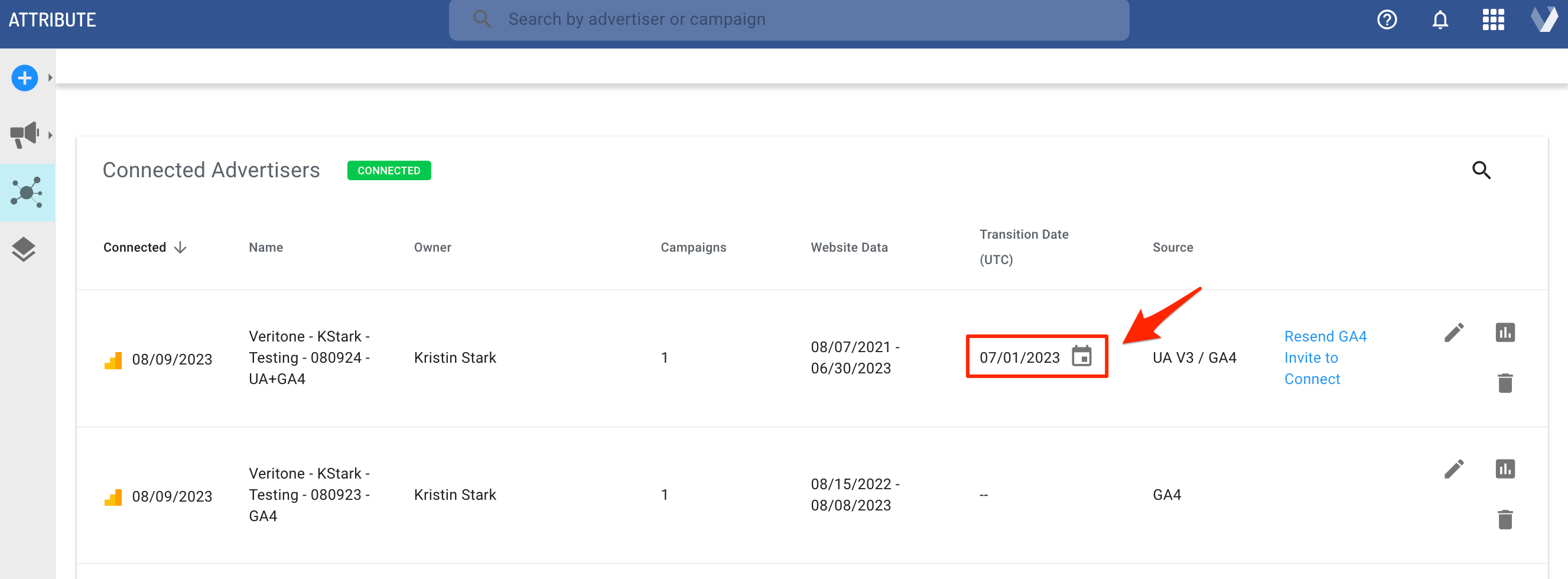Open the apps grid menu
This screenshot has height=579, width=1568.
[x=1492, y=20]
